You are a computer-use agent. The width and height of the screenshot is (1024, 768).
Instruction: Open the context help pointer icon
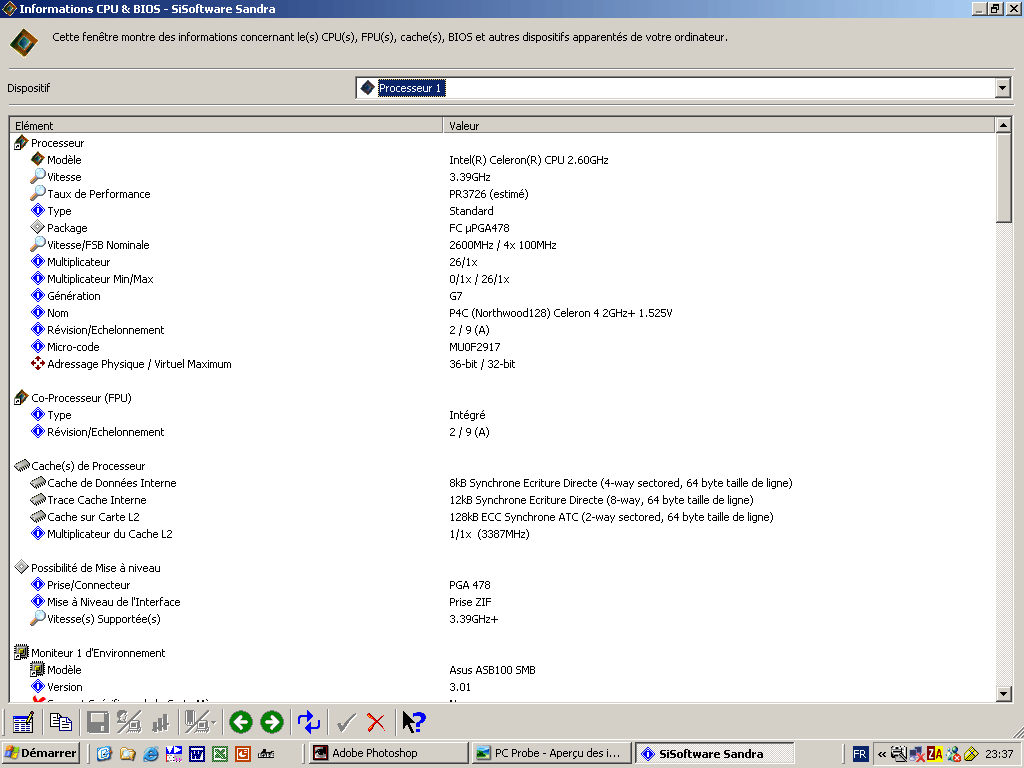click(413, 722)
